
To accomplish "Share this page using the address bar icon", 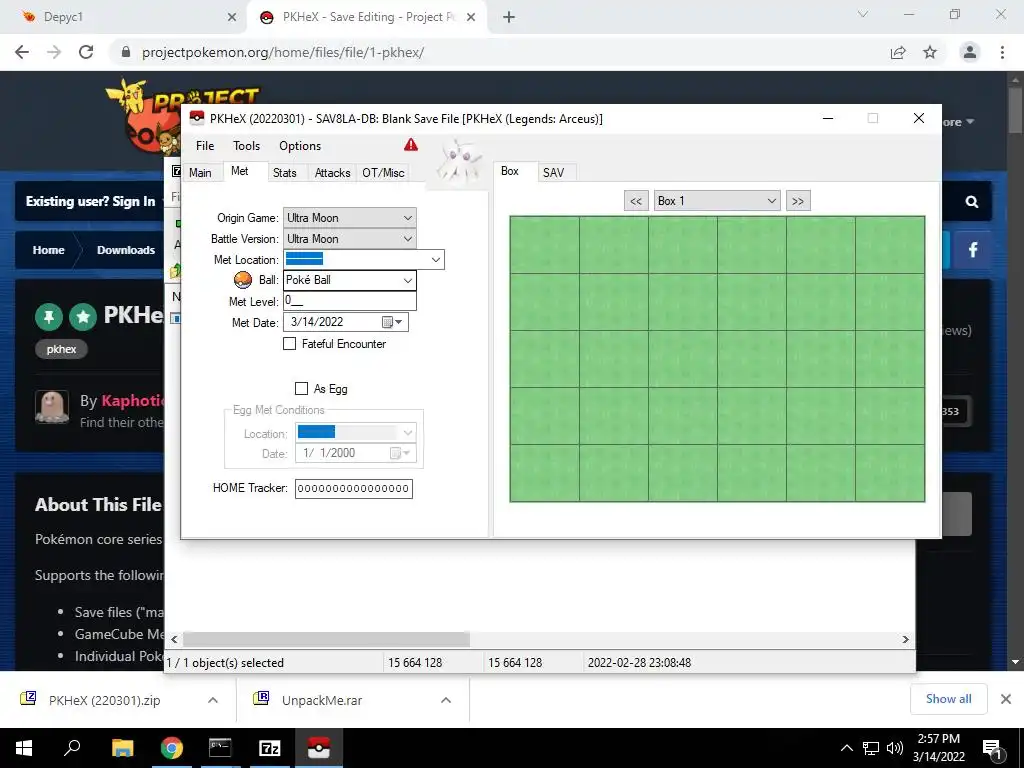I will (898, 52).
